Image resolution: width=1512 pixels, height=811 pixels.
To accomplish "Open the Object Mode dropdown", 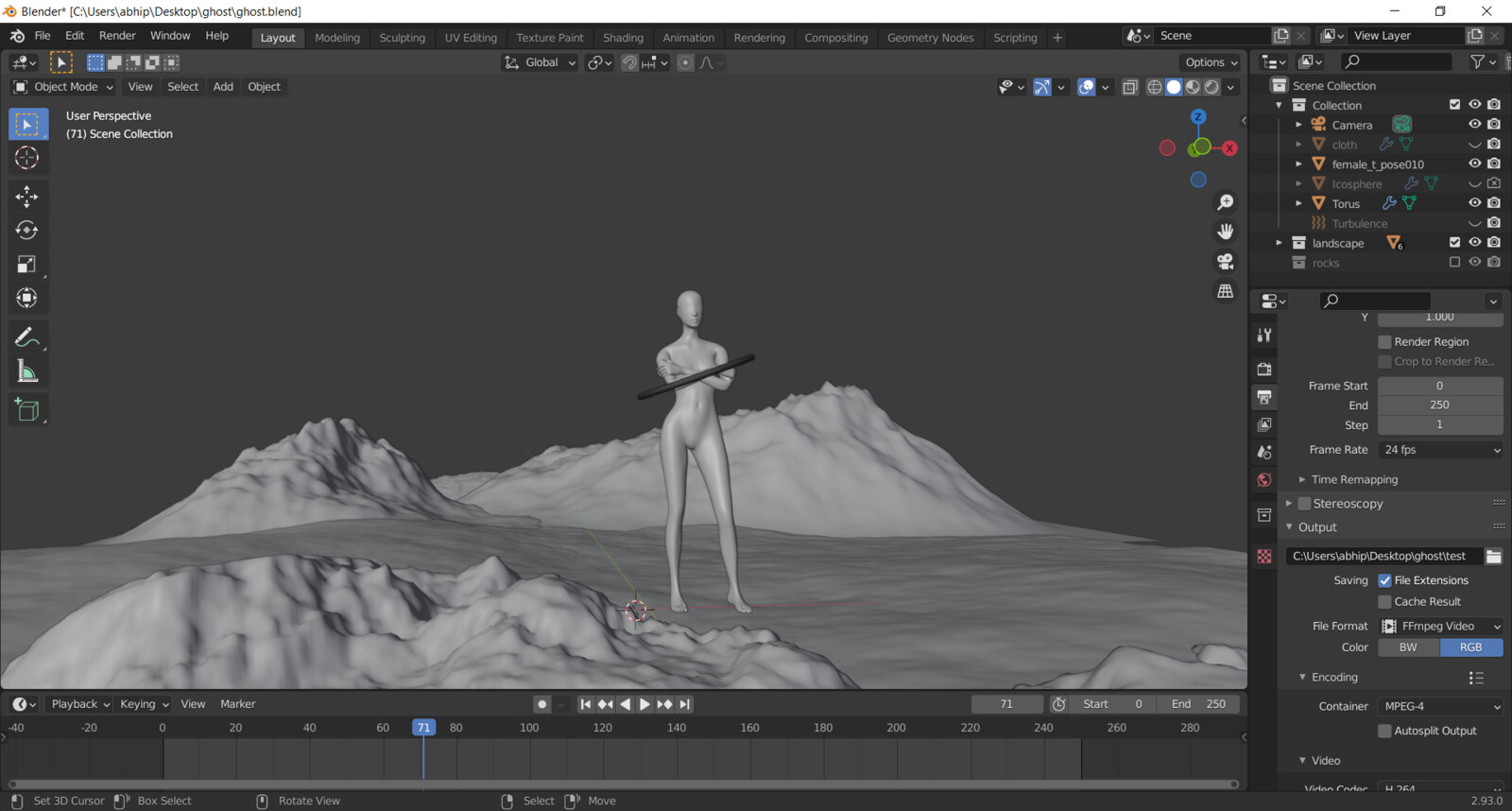I will 62,87.
